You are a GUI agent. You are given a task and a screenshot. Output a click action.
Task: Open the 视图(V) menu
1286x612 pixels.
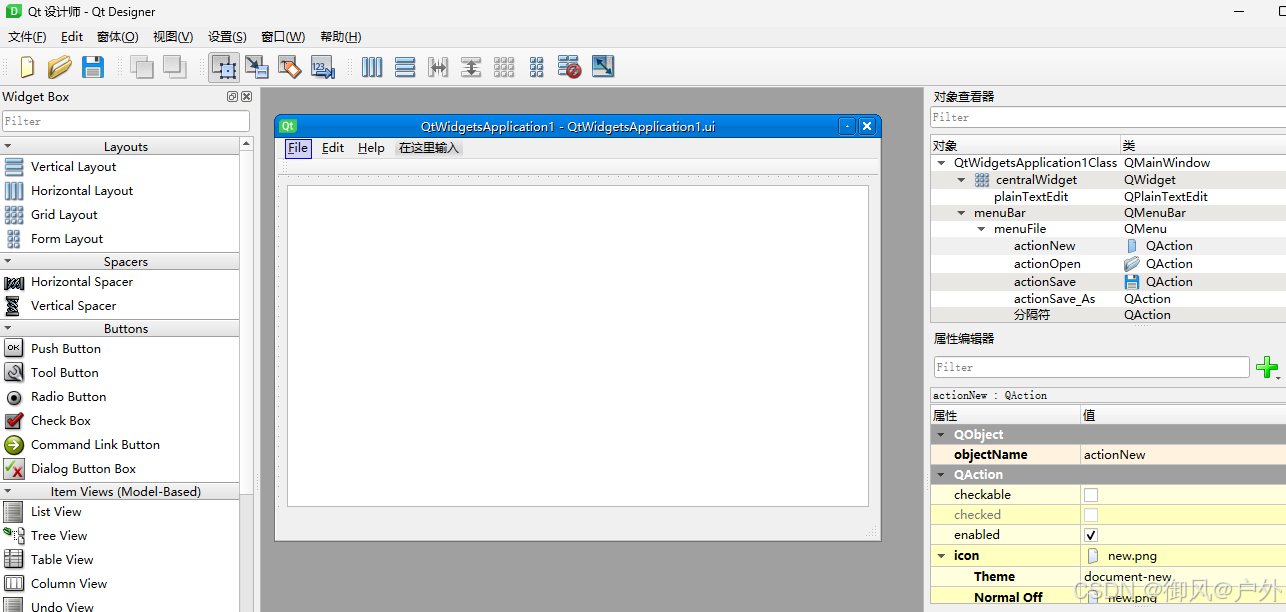[173, 37]
